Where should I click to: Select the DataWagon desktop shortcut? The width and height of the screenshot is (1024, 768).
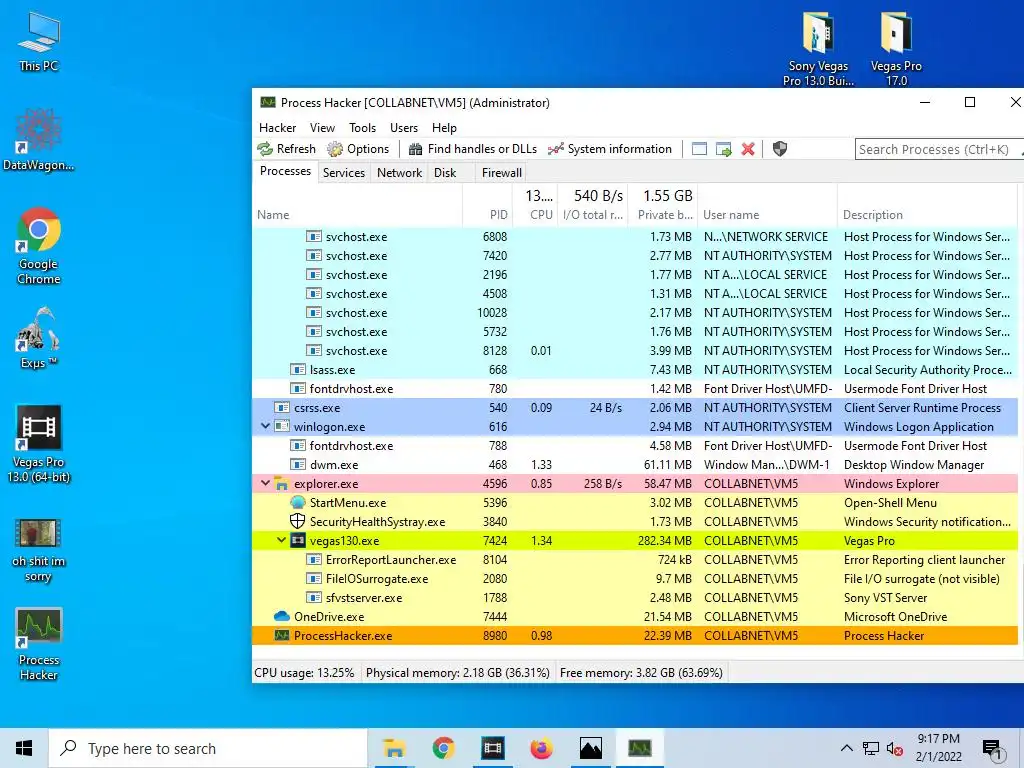click(39, 140)
